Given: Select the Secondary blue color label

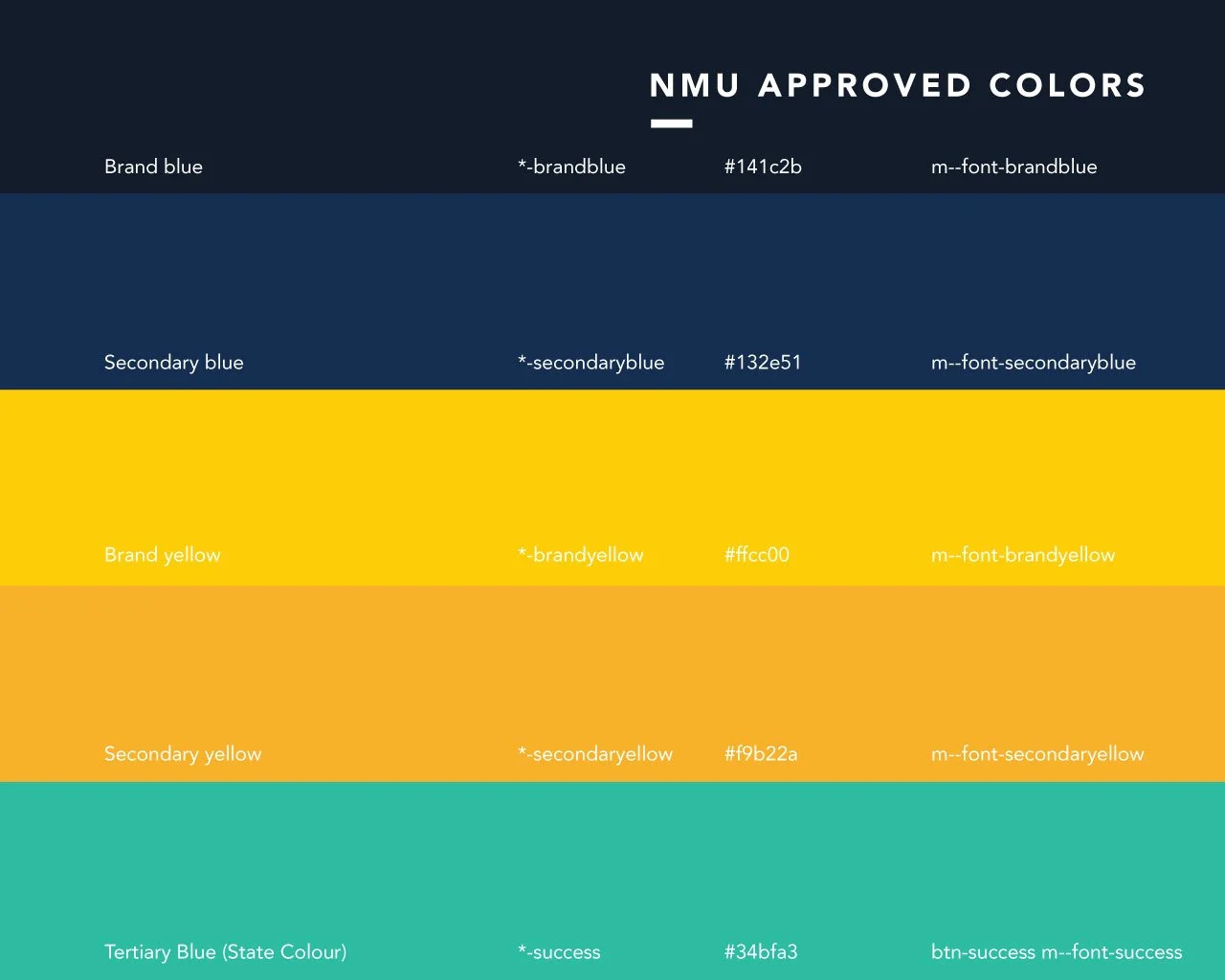Looking at the screenshot, I should pyautogui.click(x=173, y=363).
